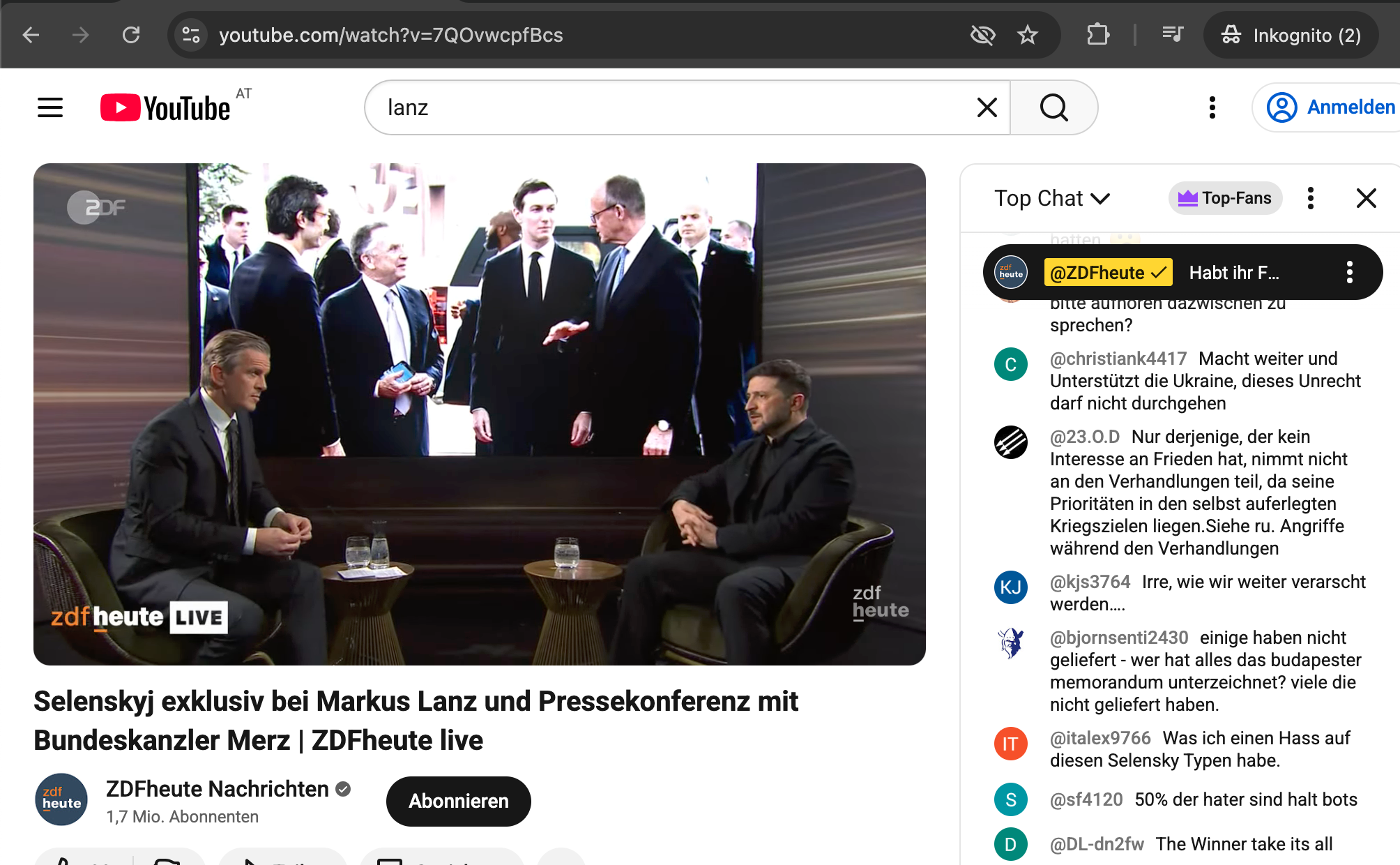Click the Inkognito (2) profile chip

pos(1291,35)
